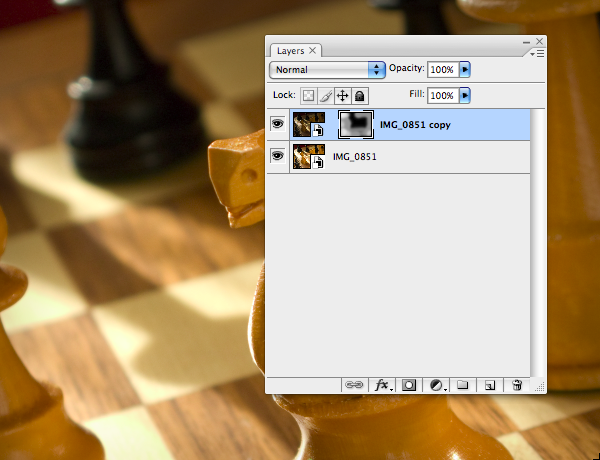Click the Delete layer trash icon

[x=517, y=385]
